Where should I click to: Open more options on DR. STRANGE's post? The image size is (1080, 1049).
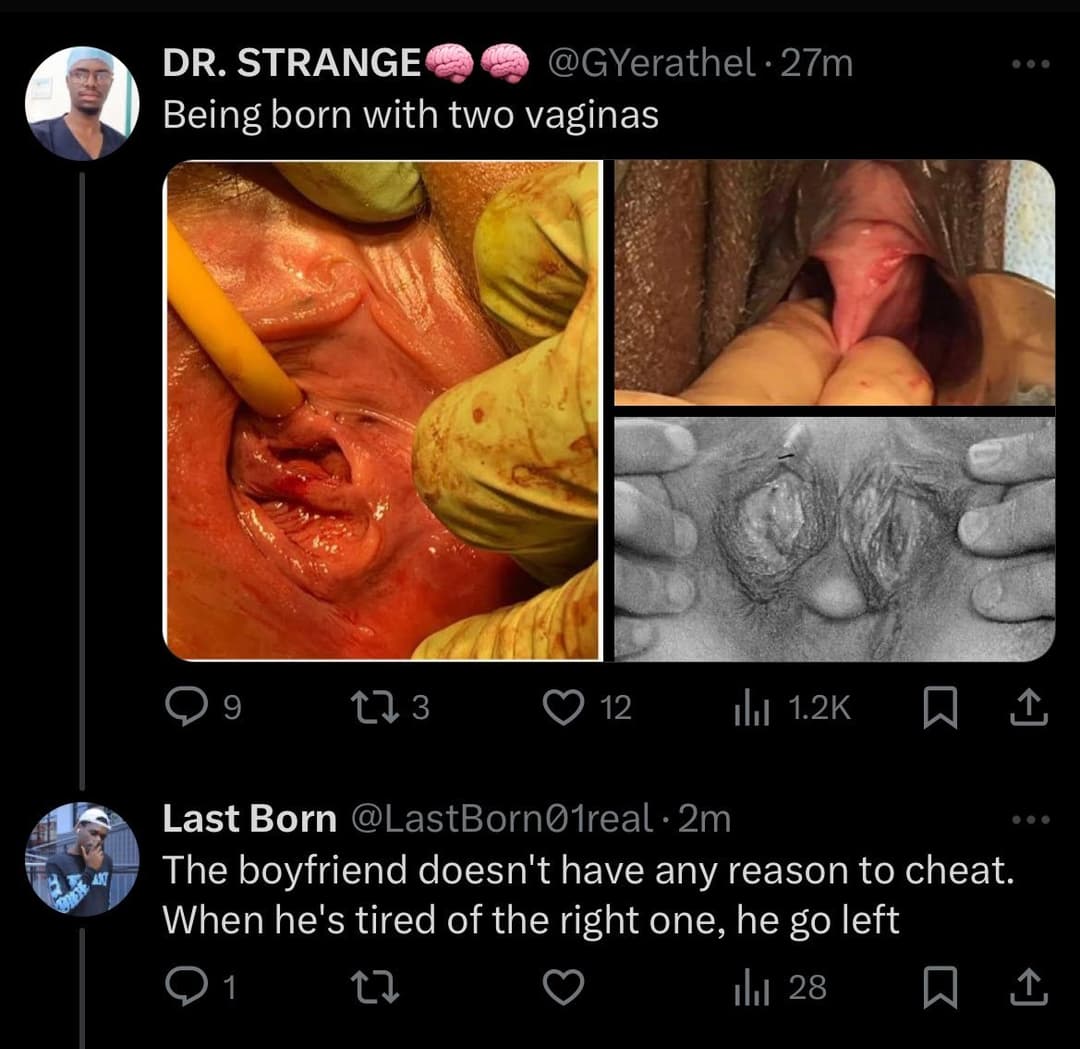[x=1030, y=65]
